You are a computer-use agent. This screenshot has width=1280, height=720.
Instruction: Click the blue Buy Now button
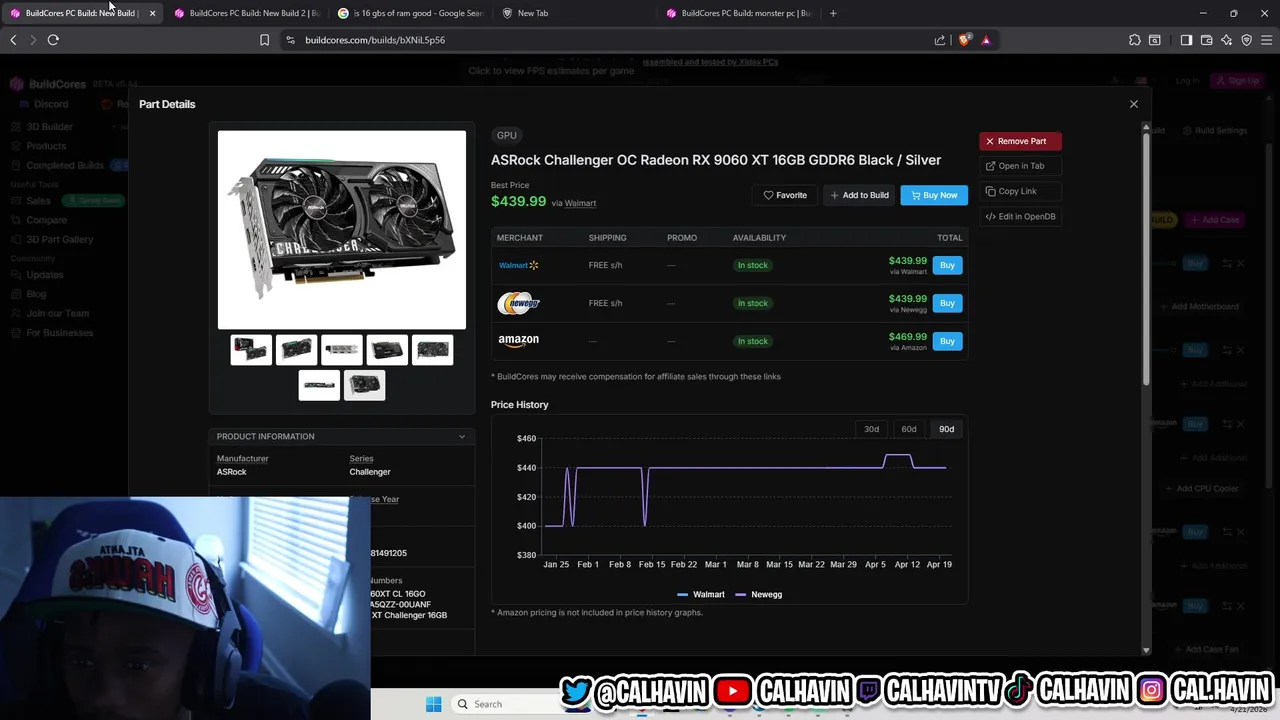[934, 195]
